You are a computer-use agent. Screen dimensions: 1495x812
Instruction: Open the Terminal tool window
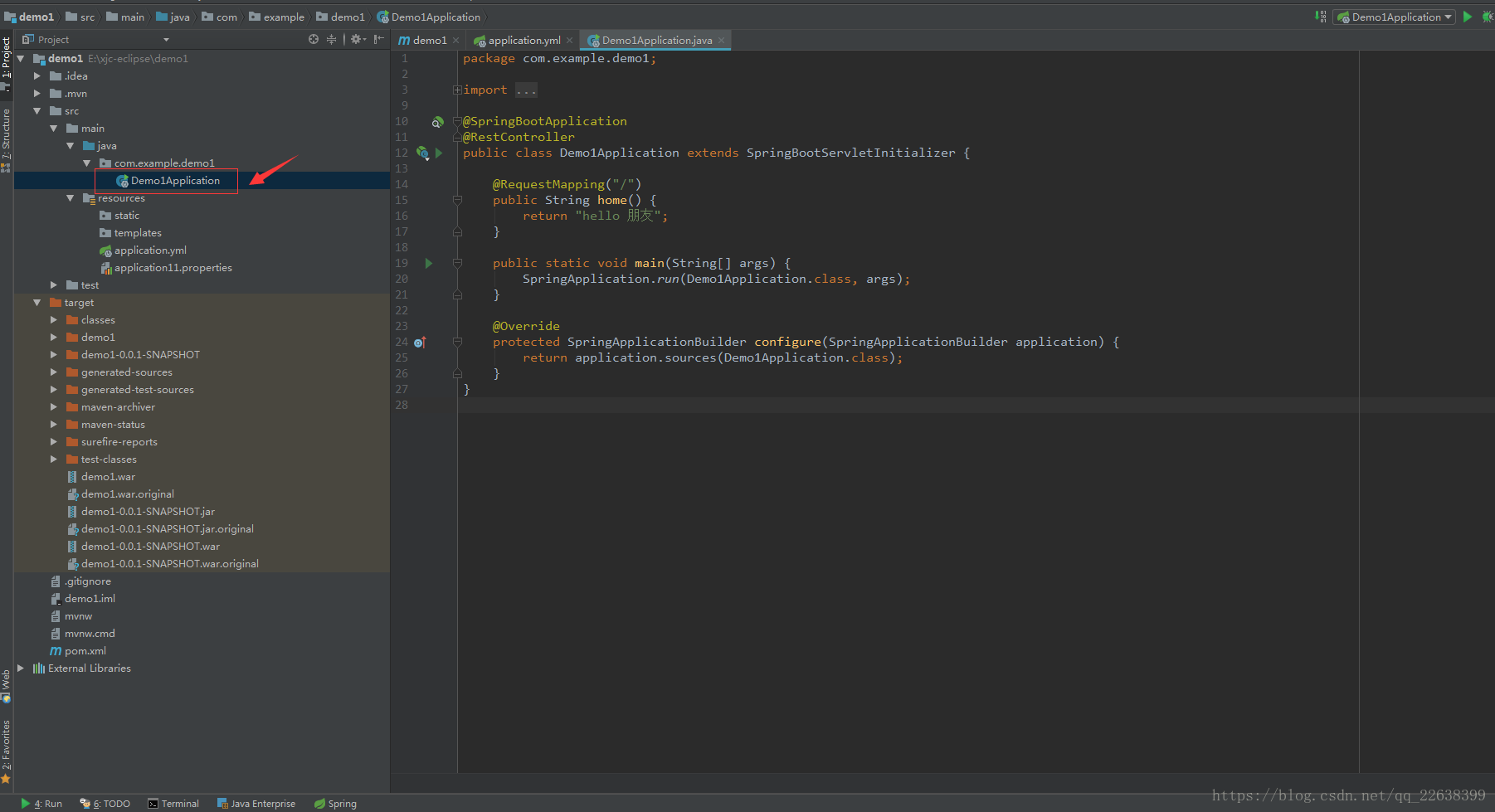coord(173,803)
